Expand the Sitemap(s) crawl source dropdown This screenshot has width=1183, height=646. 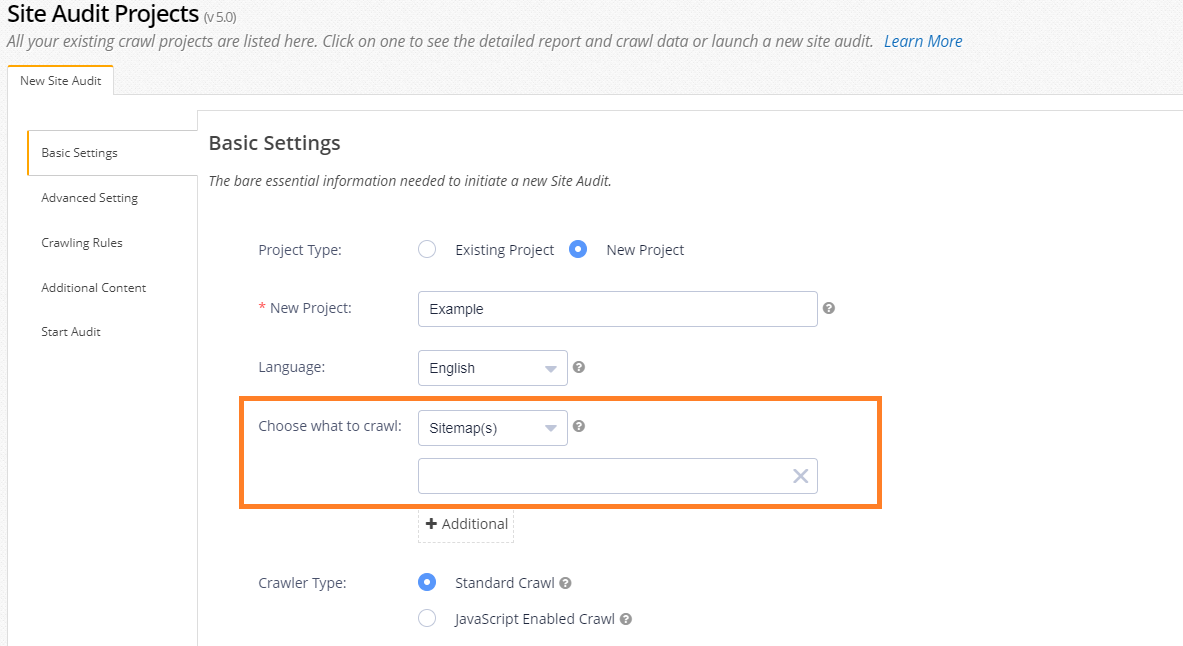pos(492,428)
